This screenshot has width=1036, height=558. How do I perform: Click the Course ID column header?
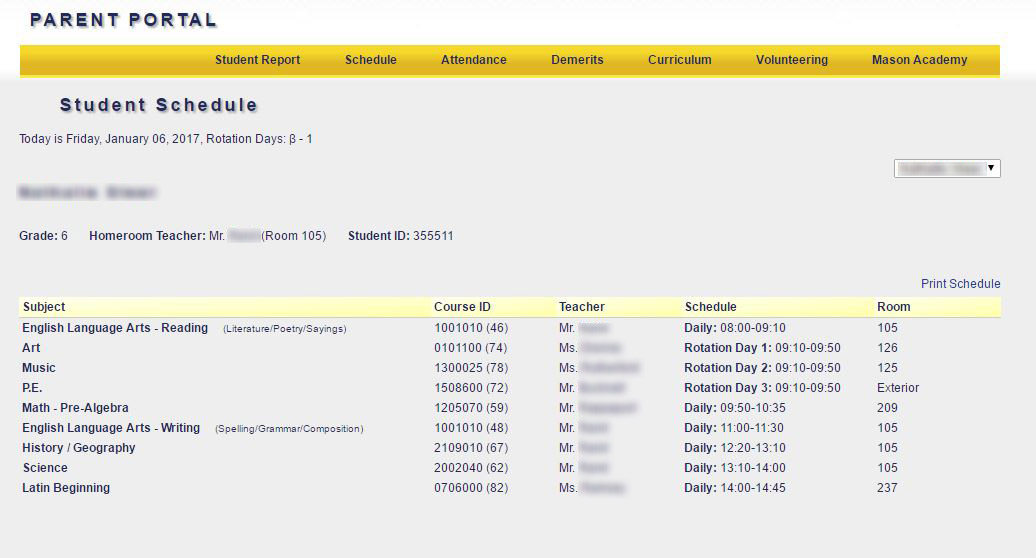tap(462, 307)
